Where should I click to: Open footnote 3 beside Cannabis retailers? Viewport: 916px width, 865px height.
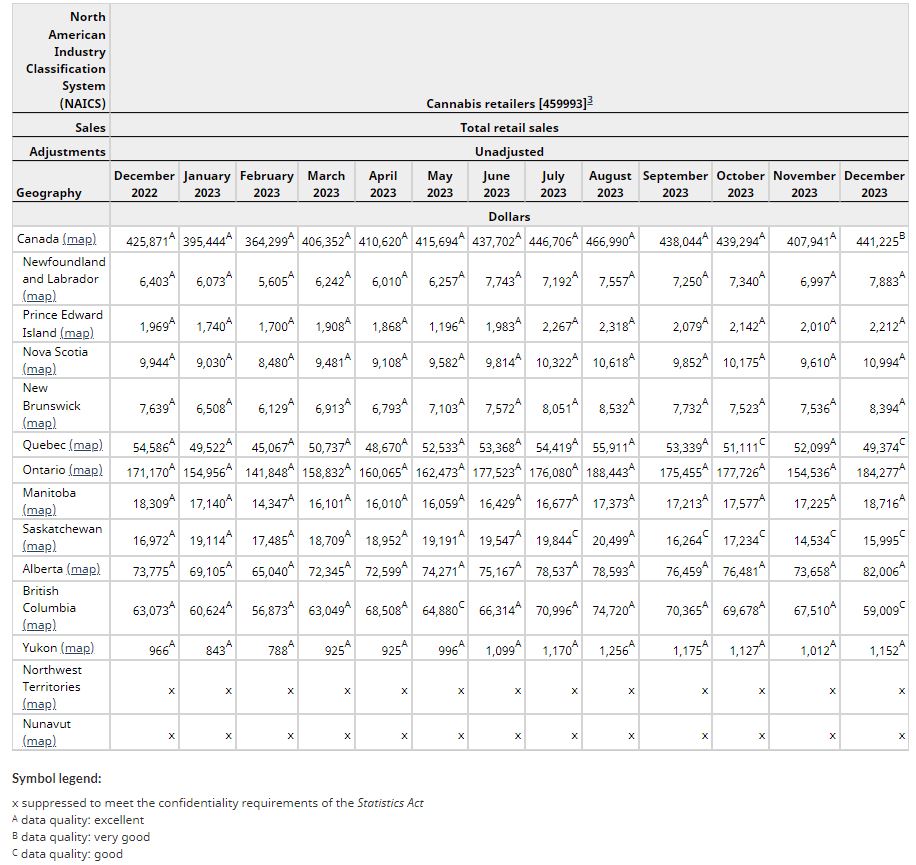click(590, 102)
